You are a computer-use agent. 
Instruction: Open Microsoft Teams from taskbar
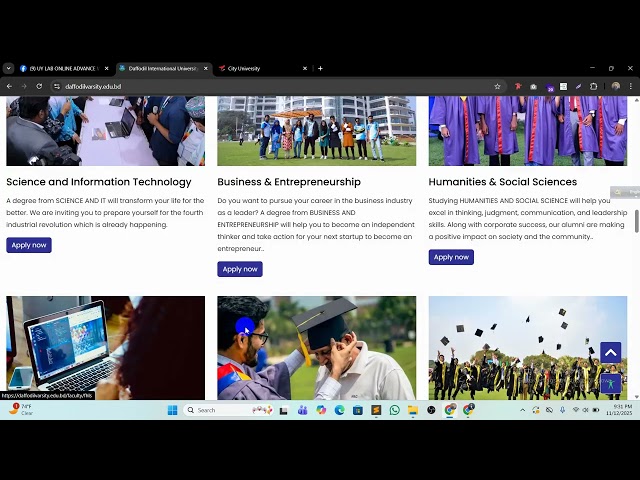[x=302, y=410]
